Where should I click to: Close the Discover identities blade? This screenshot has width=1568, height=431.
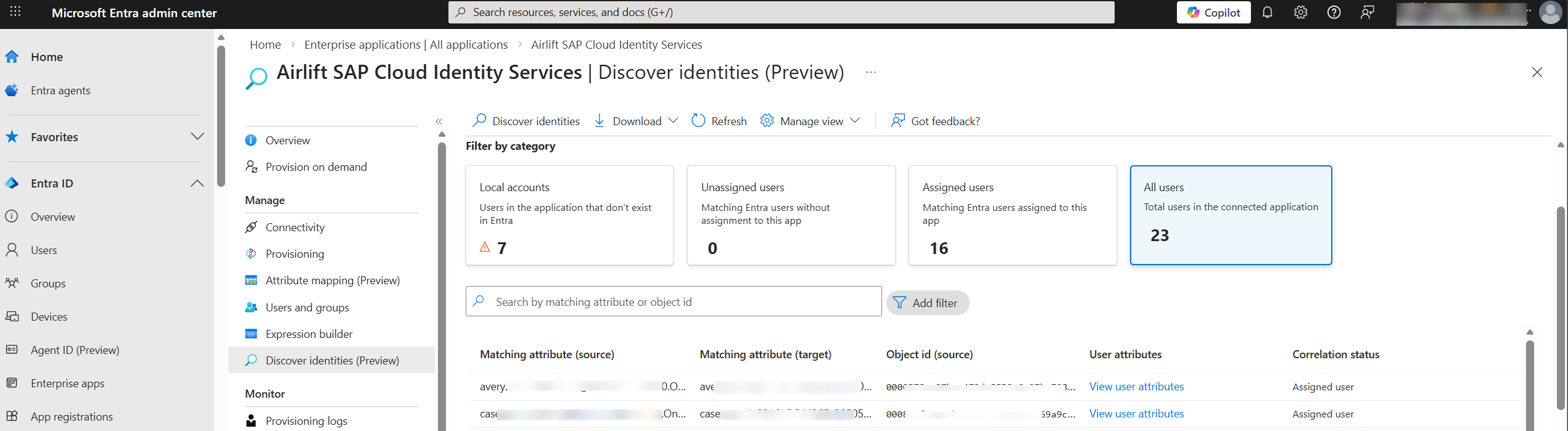tap(1537, 72)
